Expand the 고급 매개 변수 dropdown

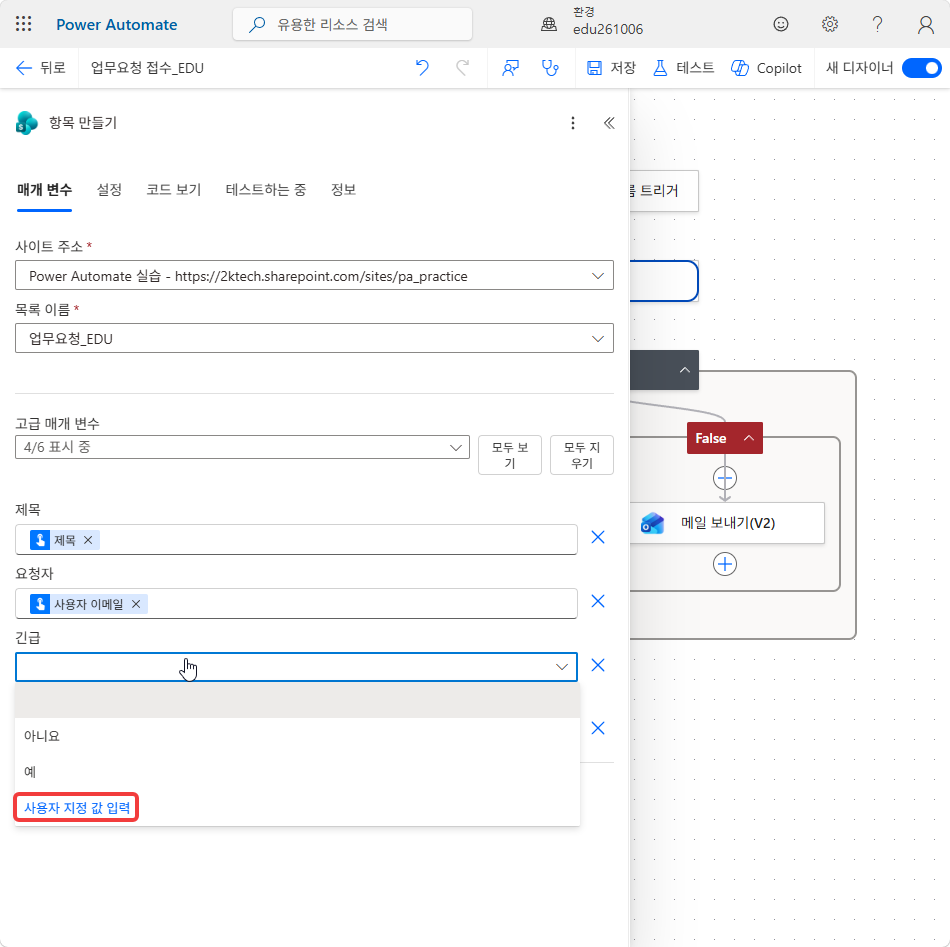tap(242, 447)
